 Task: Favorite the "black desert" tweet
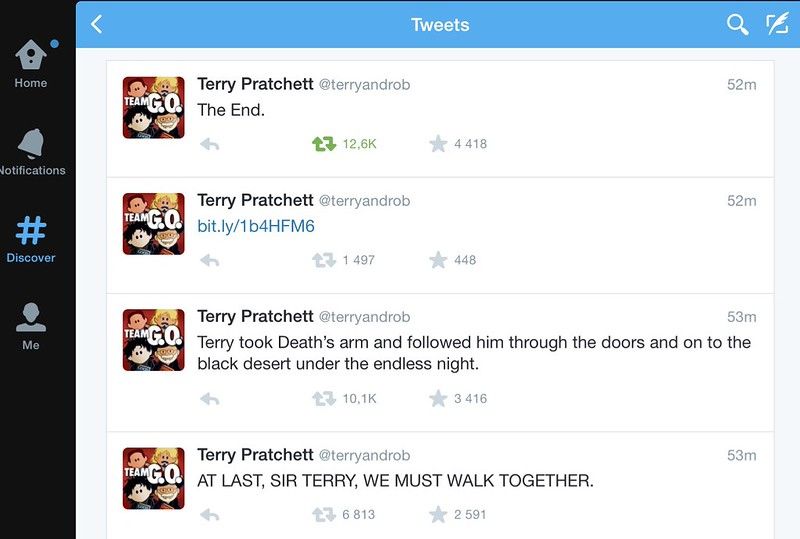[438, 398]
